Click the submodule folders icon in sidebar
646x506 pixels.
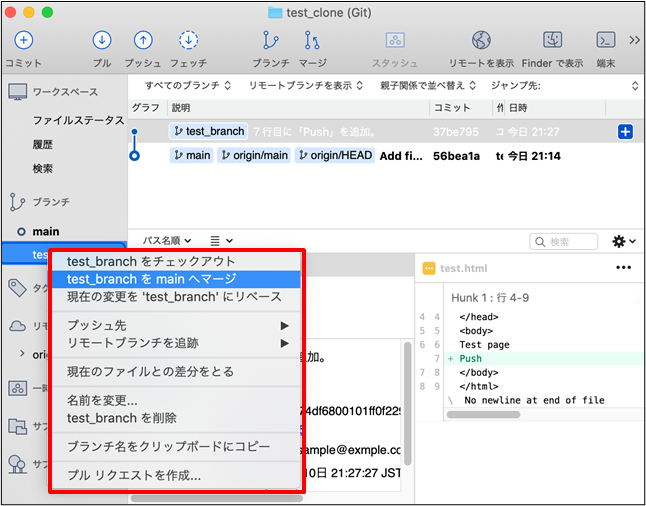click(18, 426)
